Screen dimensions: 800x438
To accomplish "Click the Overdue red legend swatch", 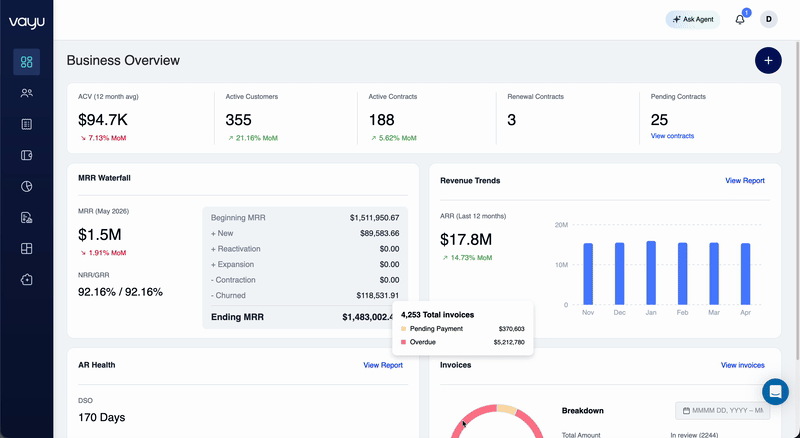I will pyautogui.click(x=404, y=342).
